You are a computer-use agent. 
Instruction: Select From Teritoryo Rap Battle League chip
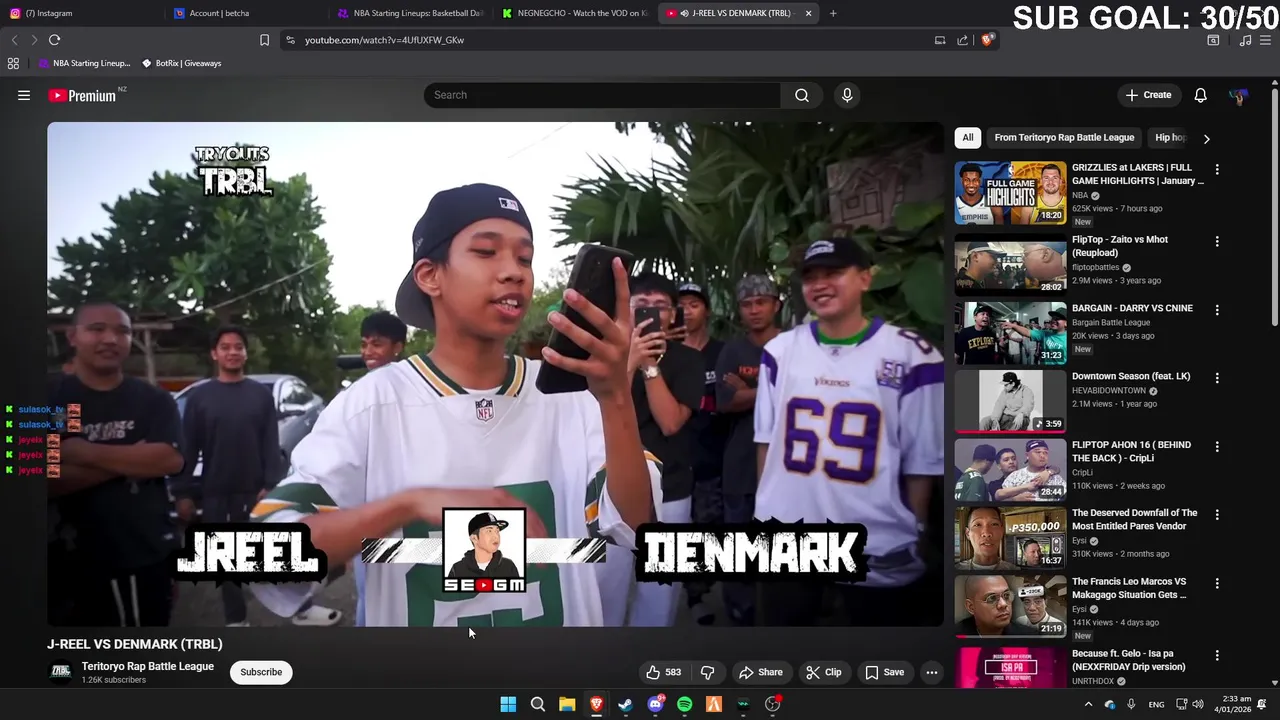[1064, 138]
